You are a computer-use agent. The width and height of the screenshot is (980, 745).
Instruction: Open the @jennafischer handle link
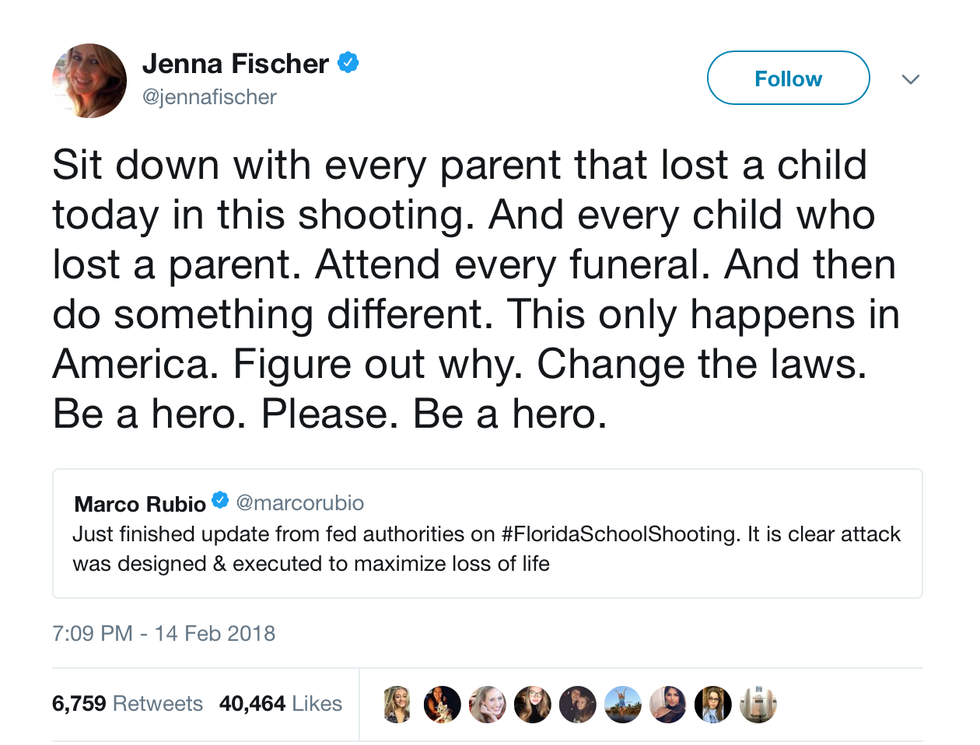(209, 97)
